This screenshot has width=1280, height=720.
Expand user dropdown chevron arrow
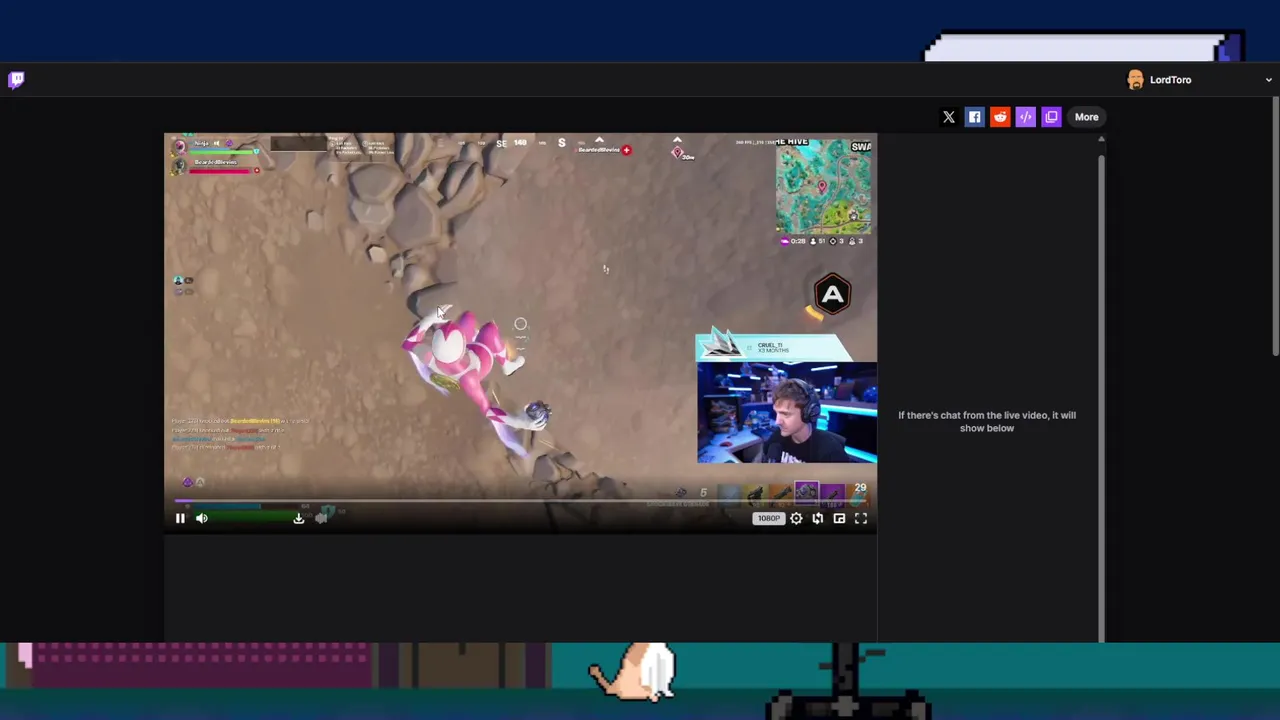coord(1268,80)
